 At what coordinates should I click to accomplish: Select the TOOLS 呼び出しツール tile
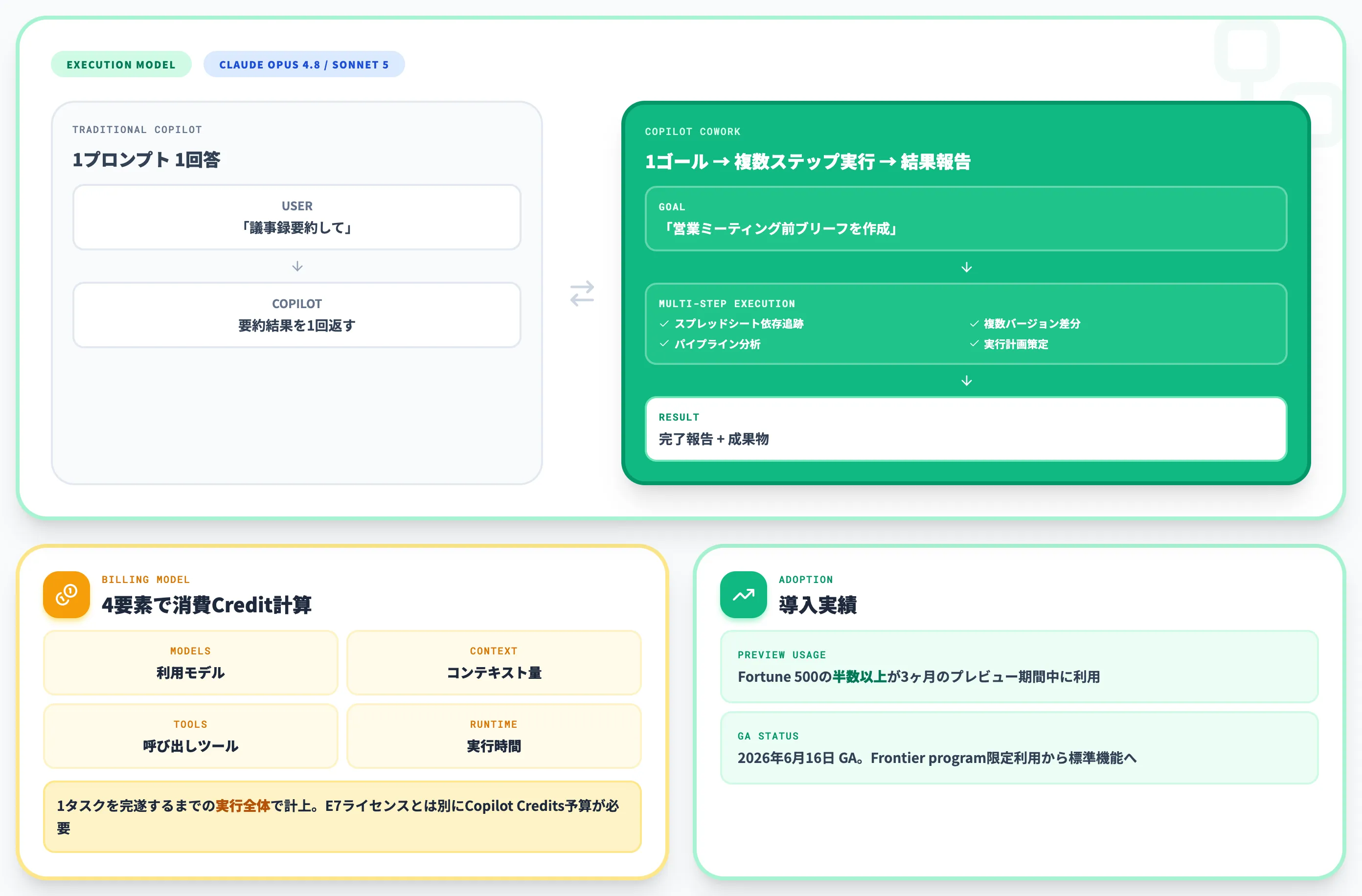[191, 736]
